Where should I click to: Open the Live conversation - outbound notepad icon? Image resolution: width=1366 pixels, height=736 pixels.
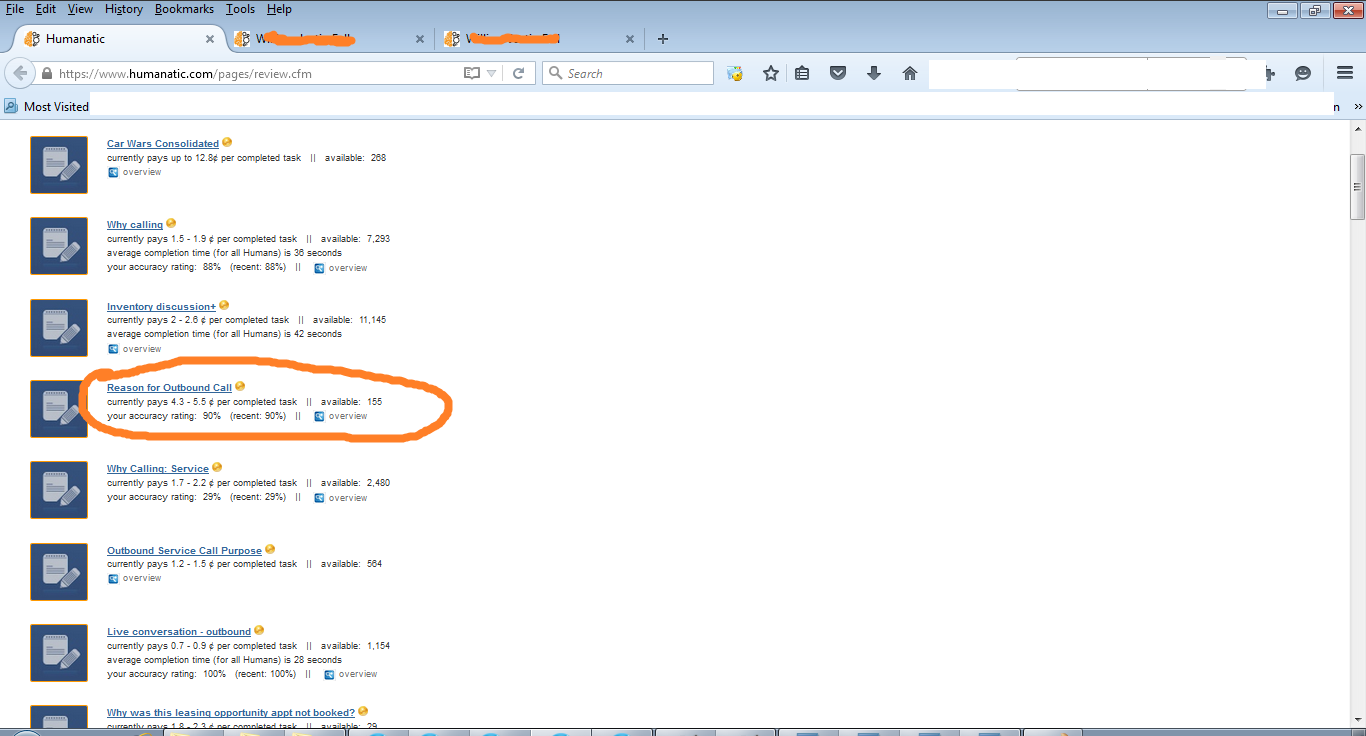(59, 653)
